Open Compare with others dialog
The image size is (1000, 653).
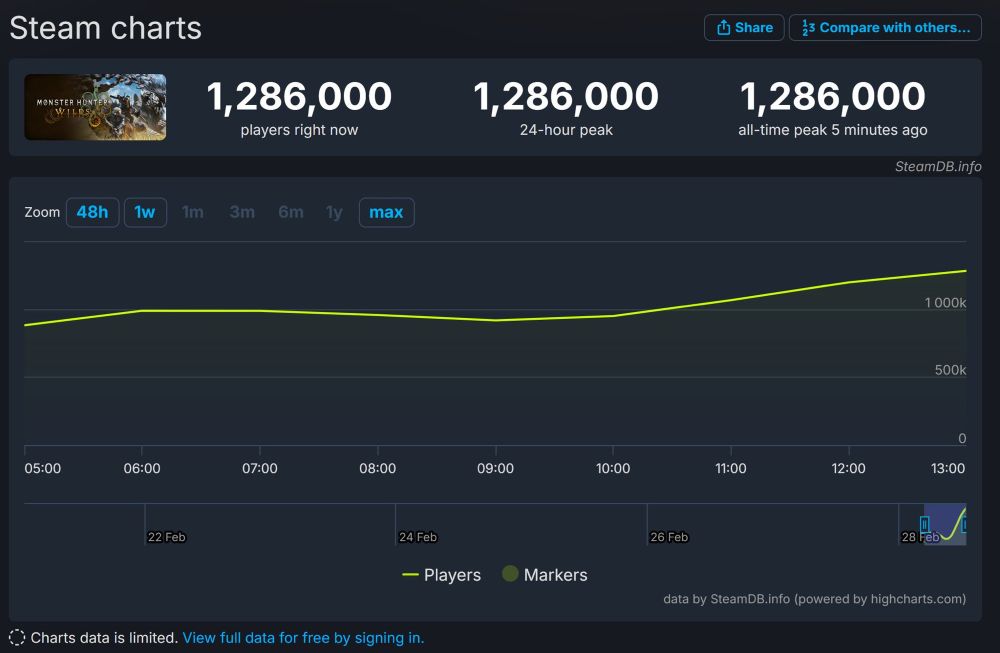885,27
